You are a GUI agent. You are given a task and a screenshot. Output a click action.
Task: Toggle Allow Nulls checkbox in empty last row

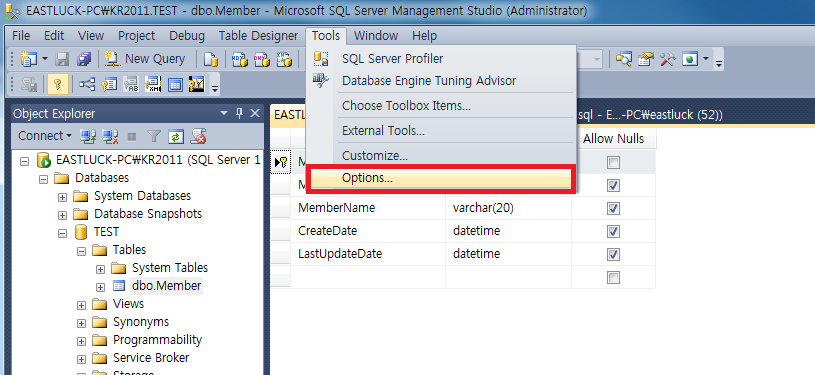[613, 277]
